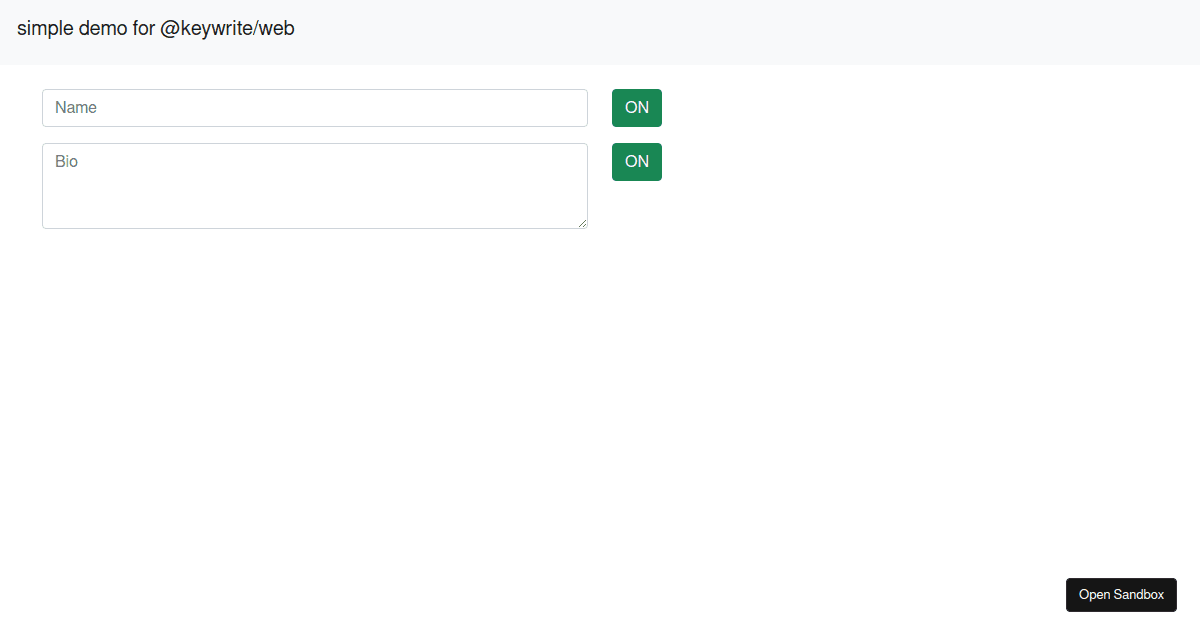
Task: Place cursor inside the Bio box
Action: coord(314,186)
